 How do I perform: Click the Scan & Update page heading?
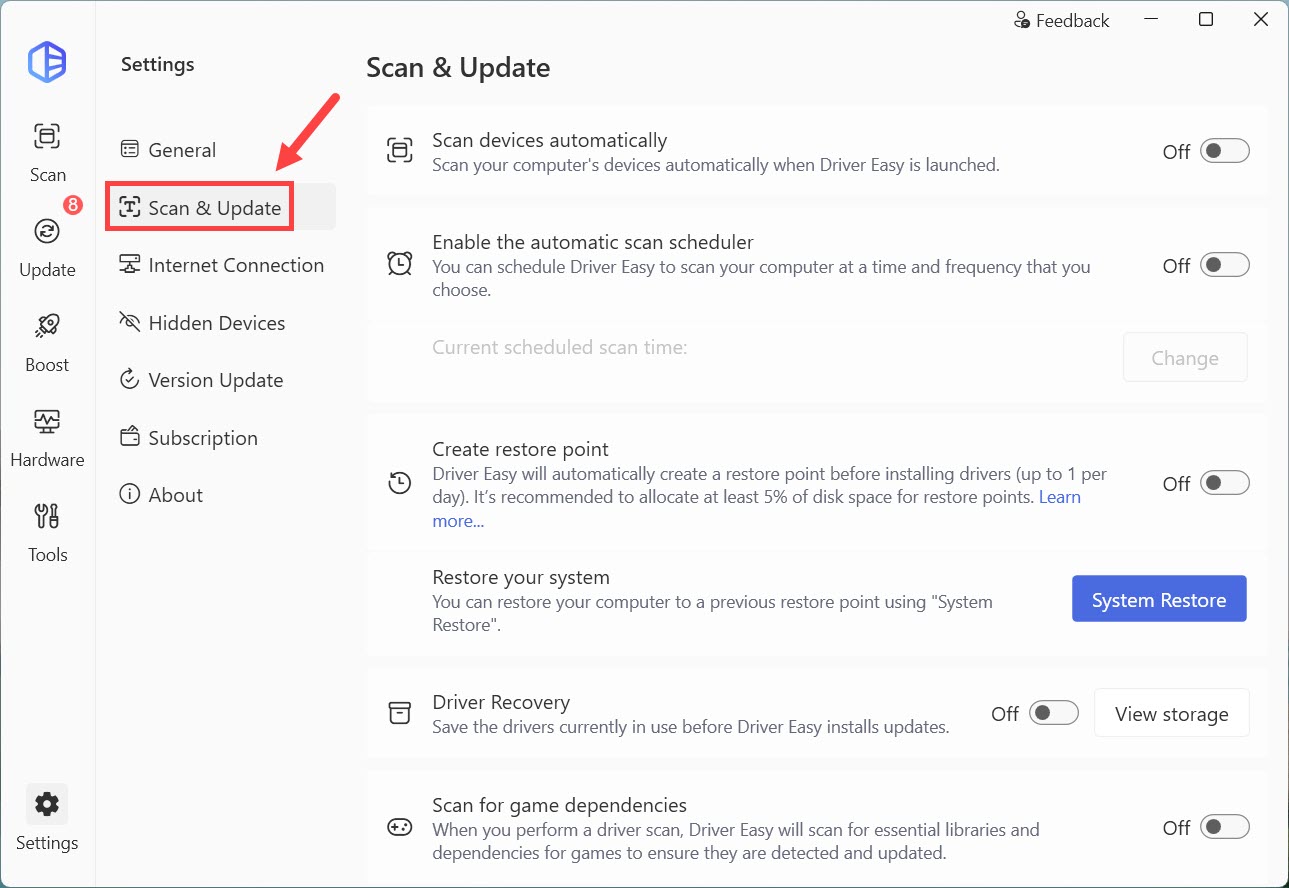pos(458,68)
